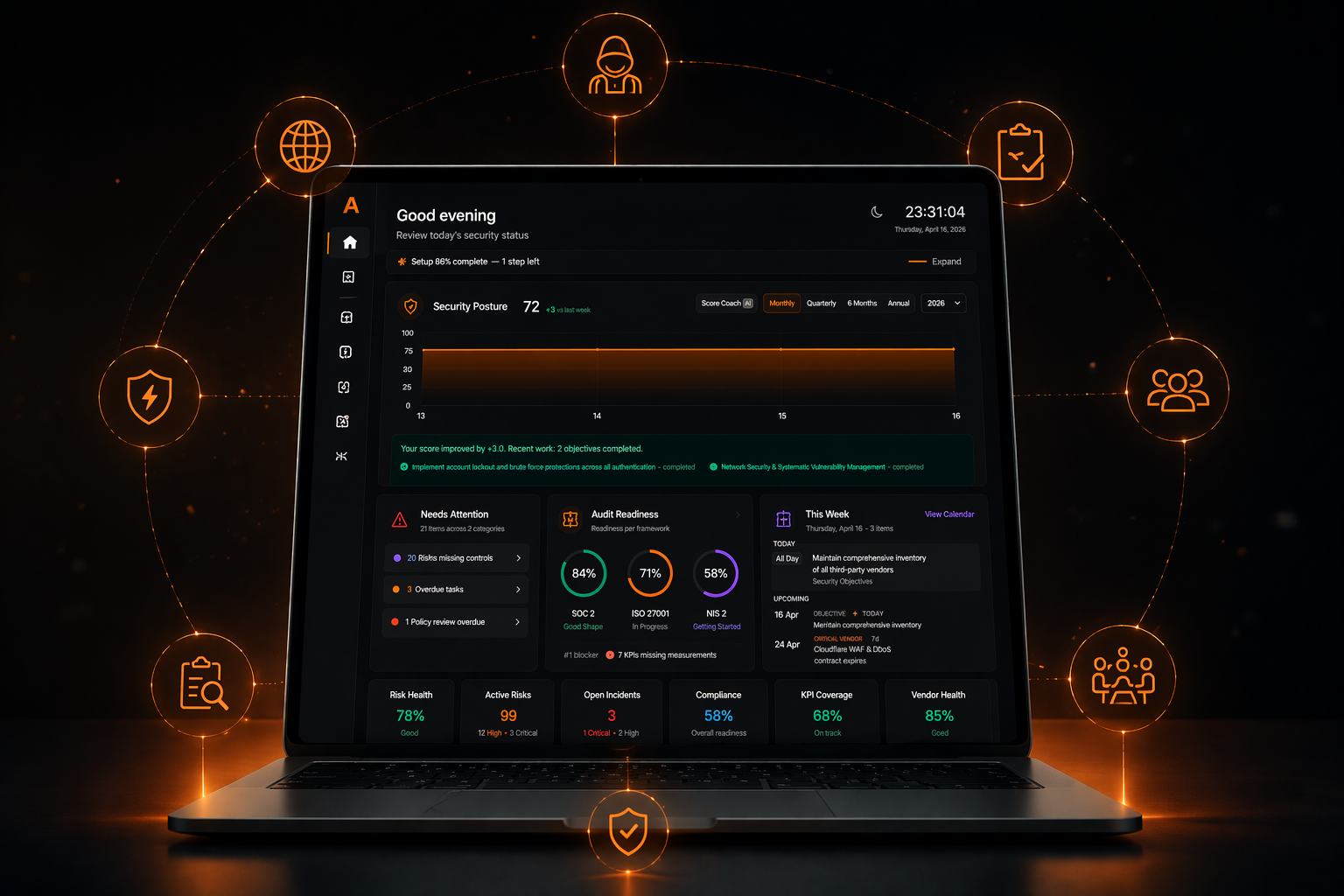Click "Network Security & Systematic Vulnerability Management" text
The height and width of the screenshot is (896, 1344).
[x=803, y=467]
